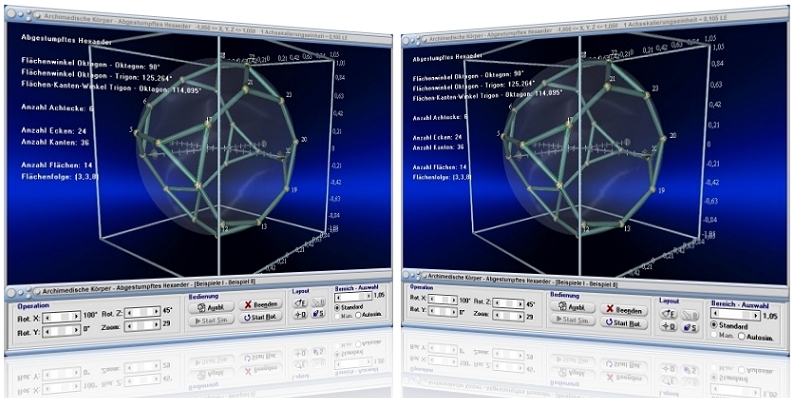
Task: Select Standard radio option in left window
Action: [x=337, y=307]
